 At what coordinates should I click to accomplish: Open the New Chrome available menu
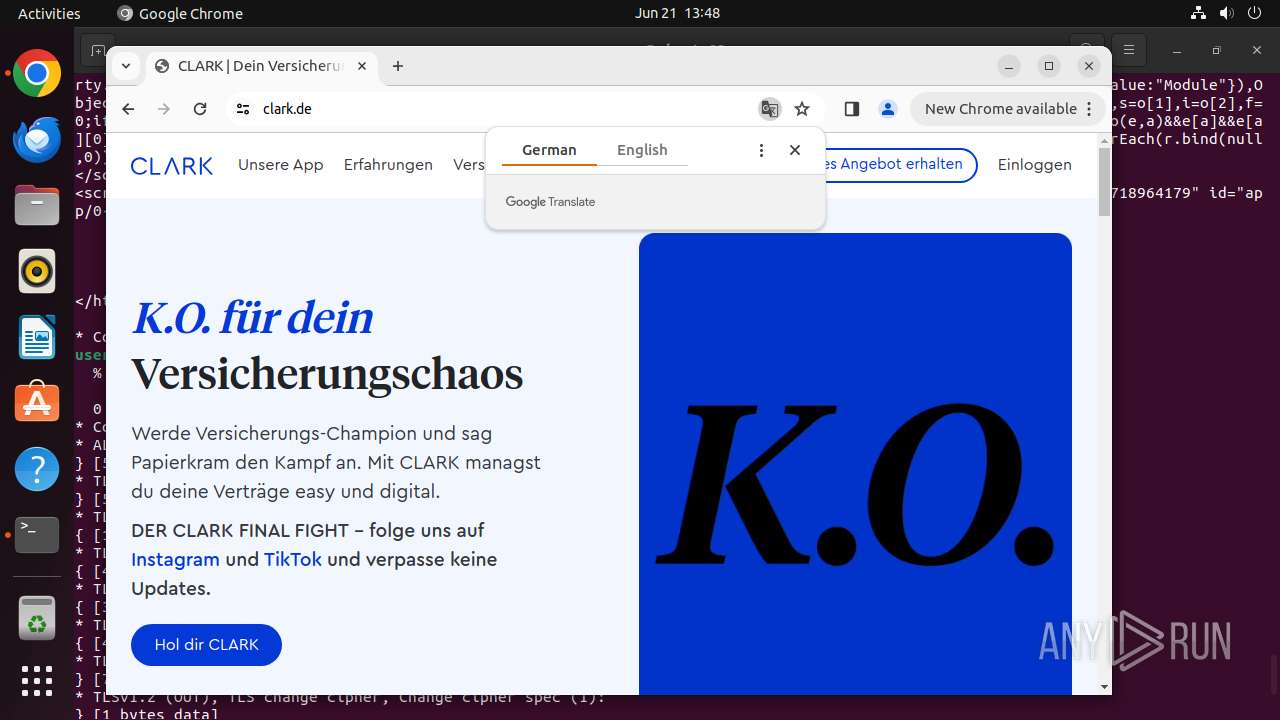coord(1008,109)
